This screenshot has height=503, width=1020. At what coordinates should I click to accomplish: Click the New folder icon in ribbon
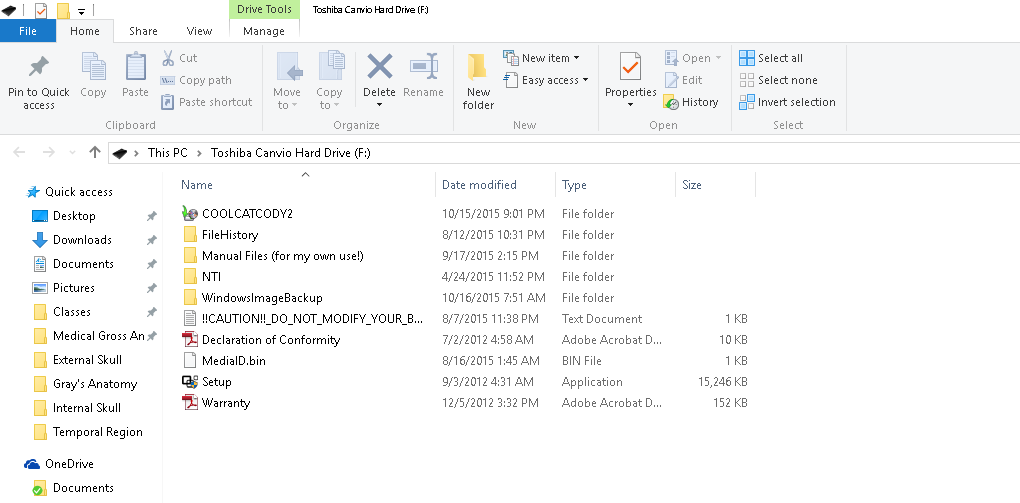tap(478, 68)
